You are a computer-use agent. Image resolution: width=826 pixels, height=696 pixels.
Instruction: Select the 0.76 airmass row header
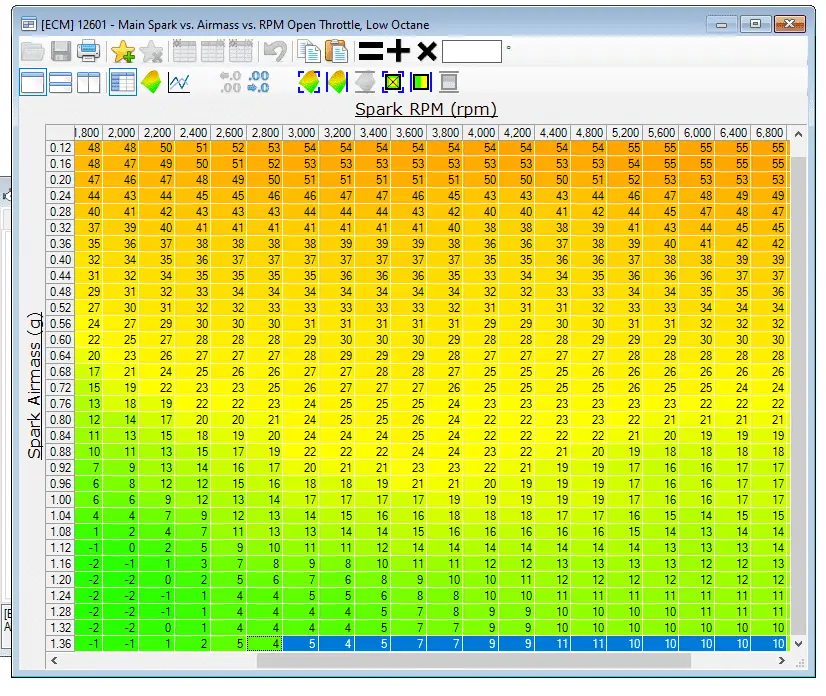click(x=60, y=404)
